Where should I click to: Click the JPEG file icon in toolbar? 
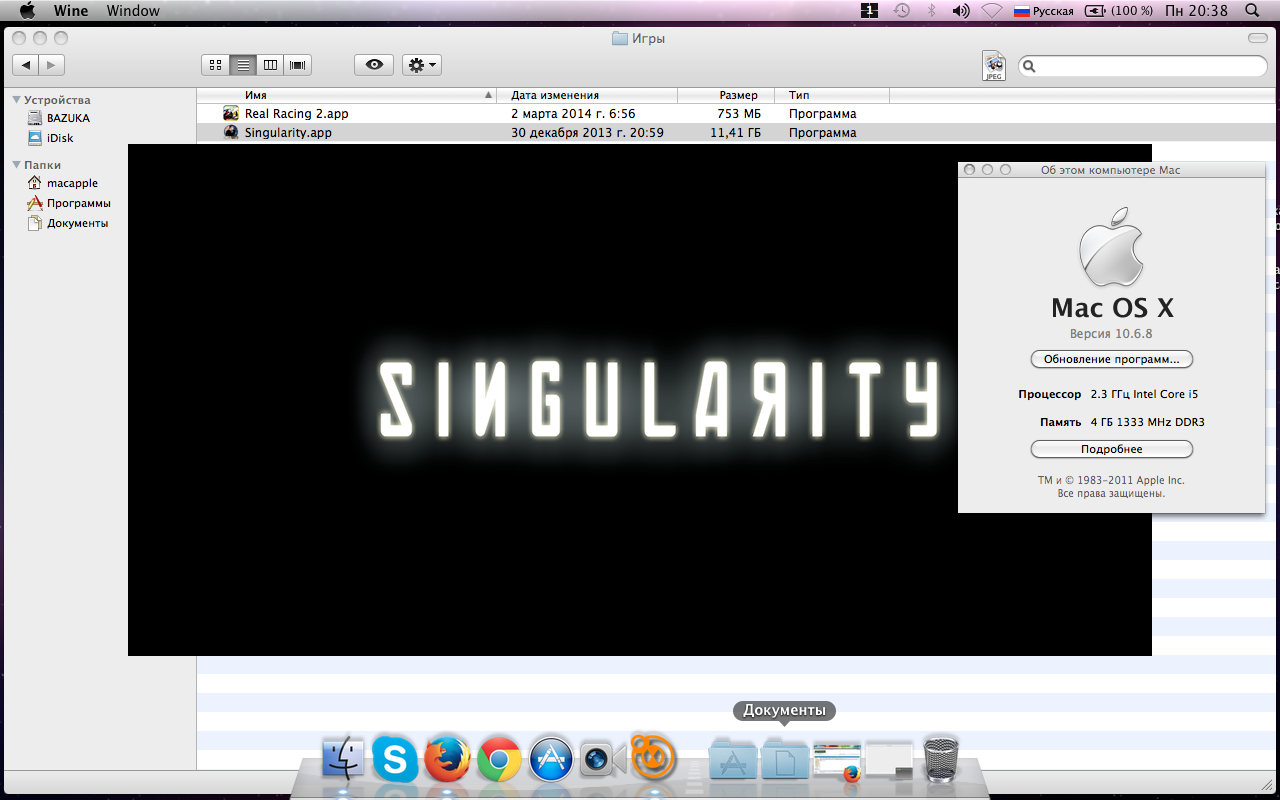click(993, 65)
